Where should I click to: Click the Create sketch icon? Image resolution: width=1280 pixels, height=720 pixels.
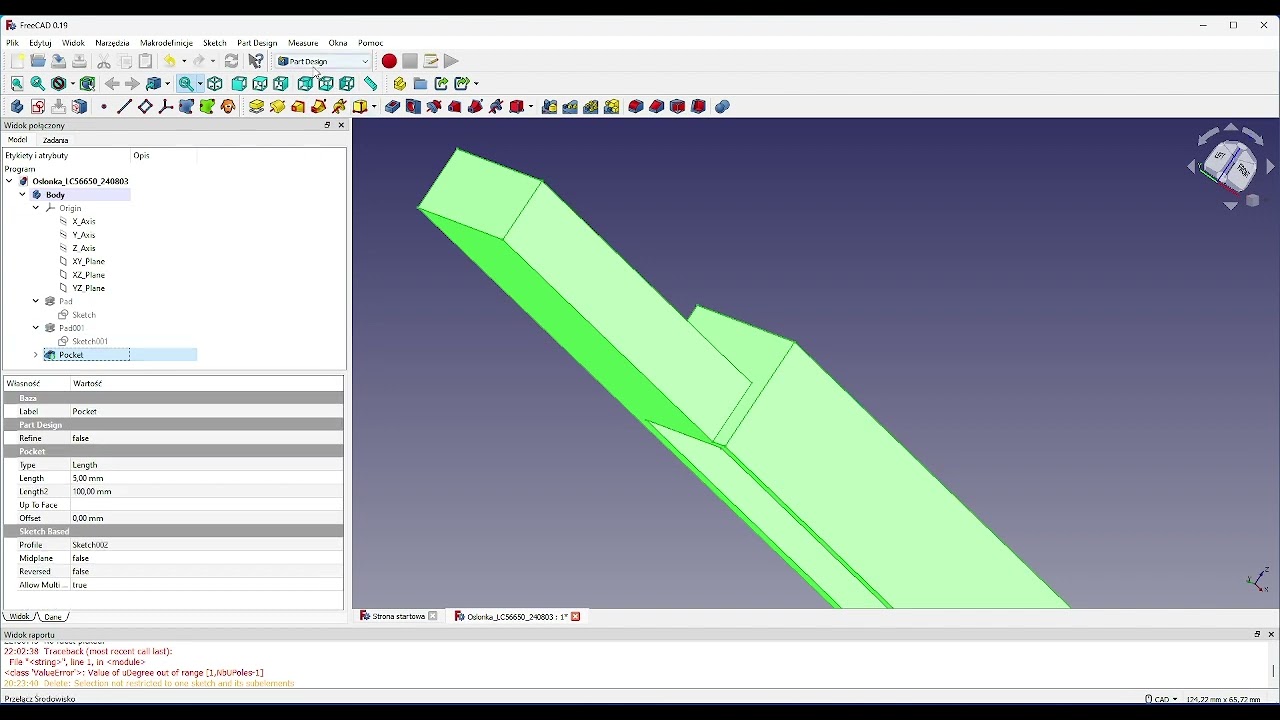(x=38, y=107)
